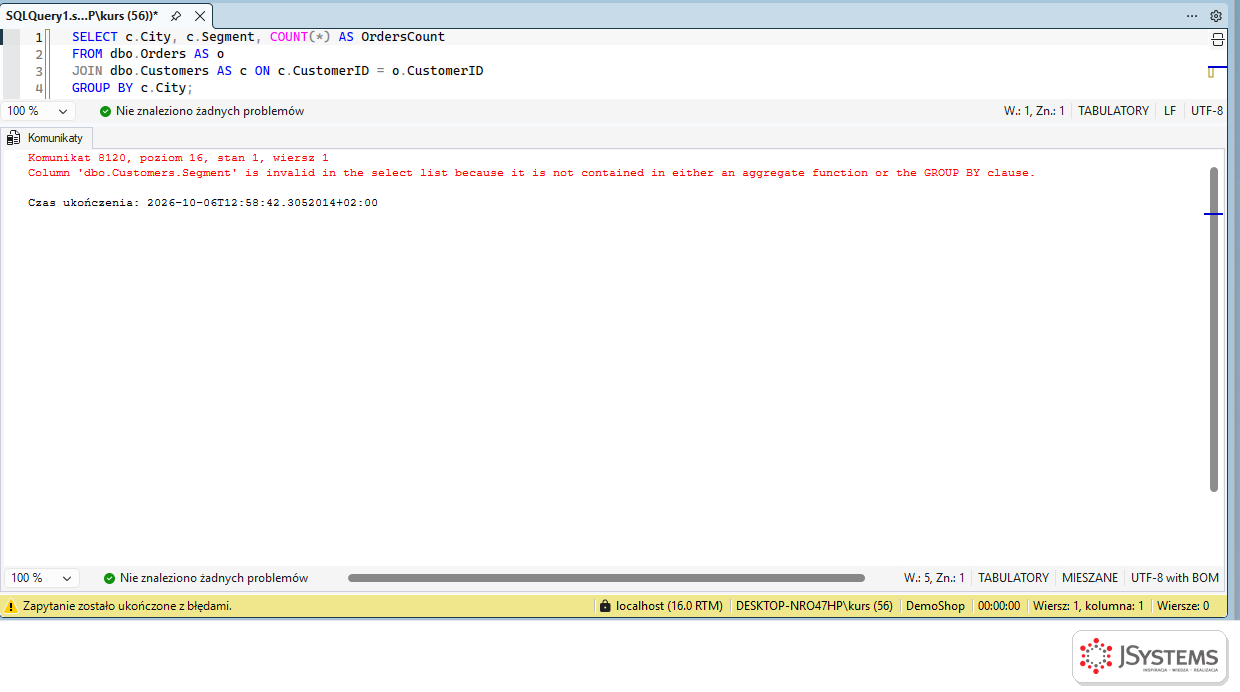Click the lock icon next to localhost
The width and height of the screenshot is (1240, 692).
tap(604, 606)
